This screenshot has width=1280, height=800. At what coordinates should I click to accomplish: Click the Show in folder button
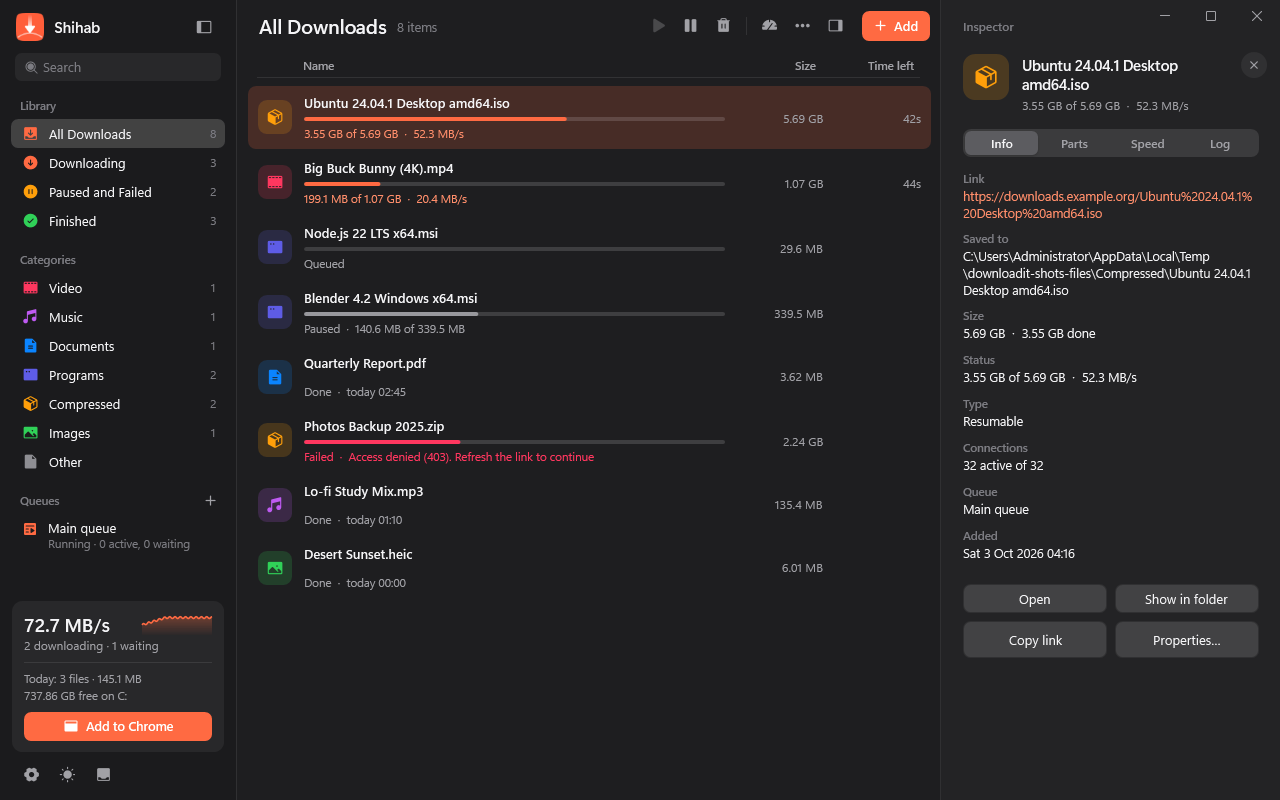pyautogui.click(x=1186, y=599)
